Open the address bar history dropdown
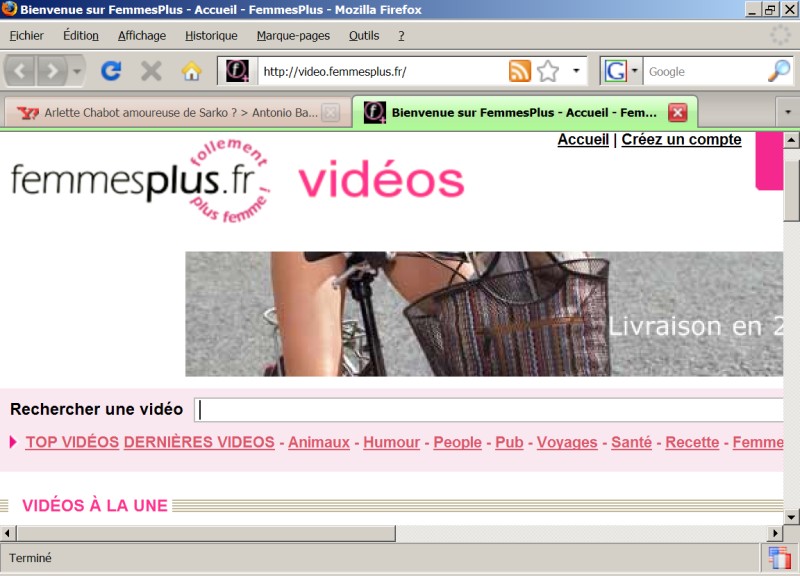Screen dimensions: 800x576 576,71
